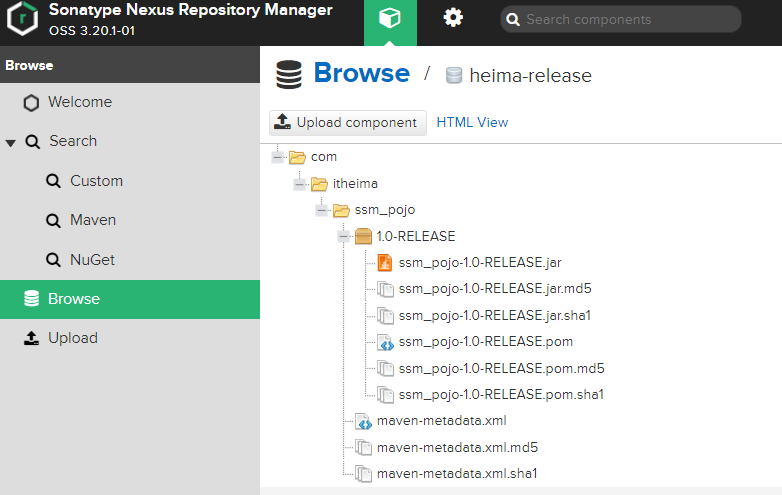
Task: Select the 1.0-RELEASE component
Action: click(x=416, y=236)
